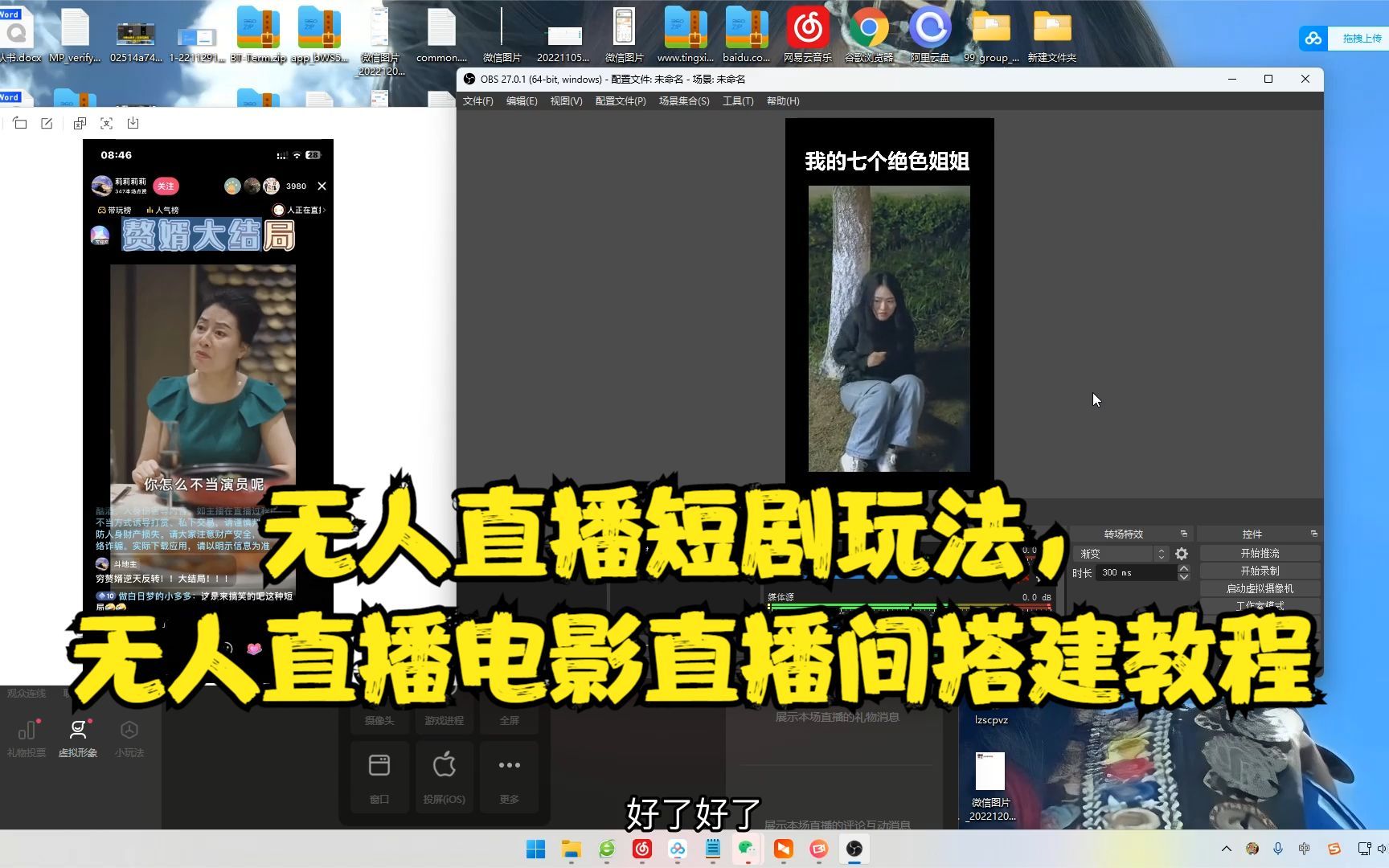Select 小玩法 in the live tool
The height and width of the screenshot is (868, 1389).
click(x=129, y=739)
